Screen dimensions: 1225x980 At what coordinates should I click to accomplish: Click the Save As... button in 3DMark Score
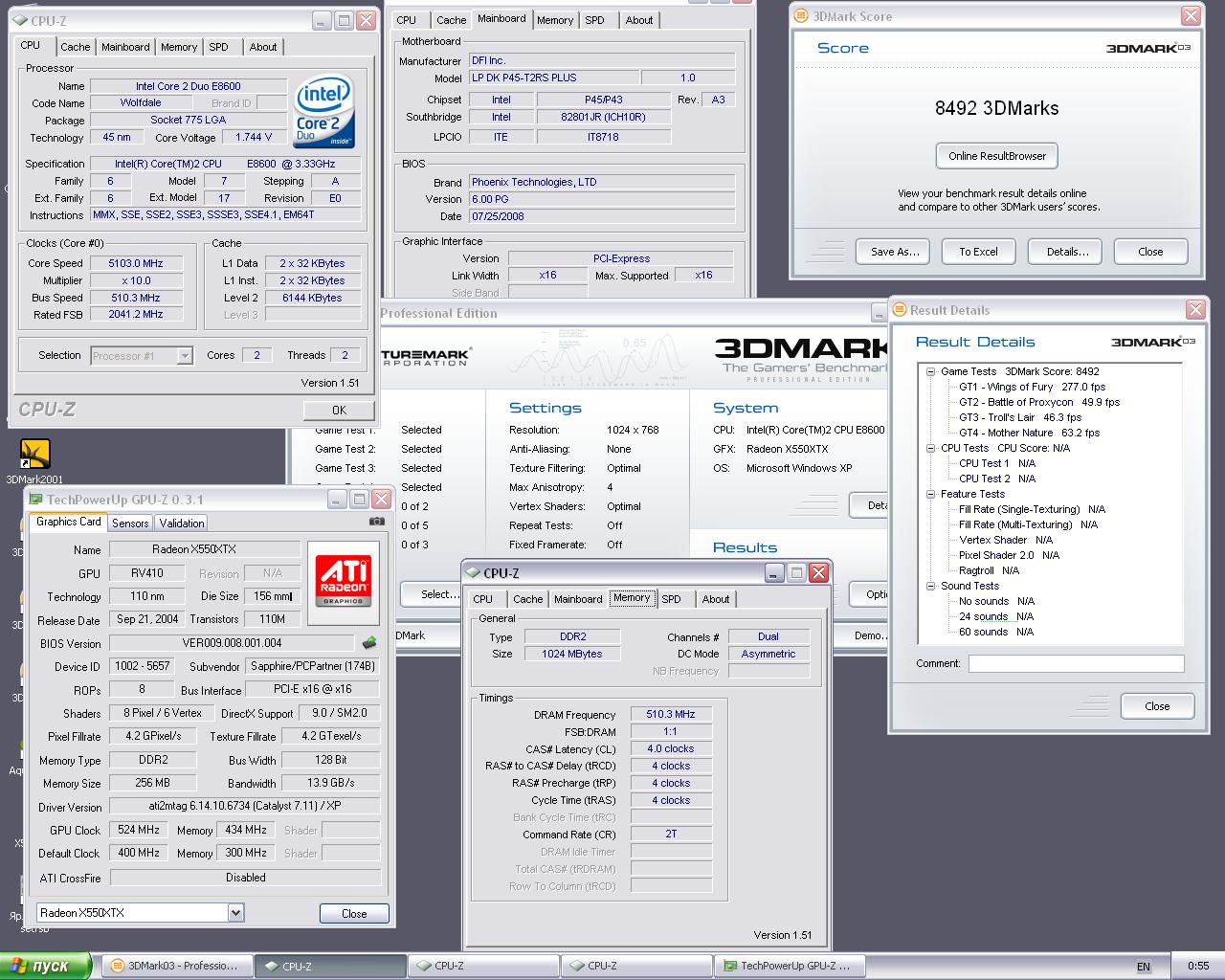tap(895, 252)
